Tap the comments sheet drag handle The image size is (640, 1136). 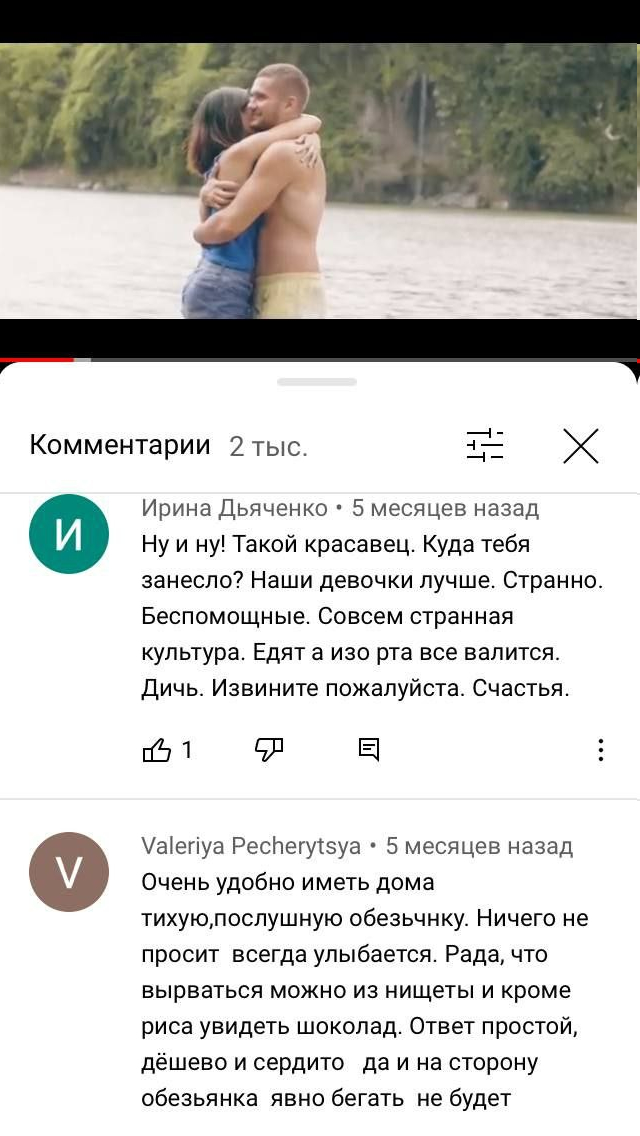[317, 382]
